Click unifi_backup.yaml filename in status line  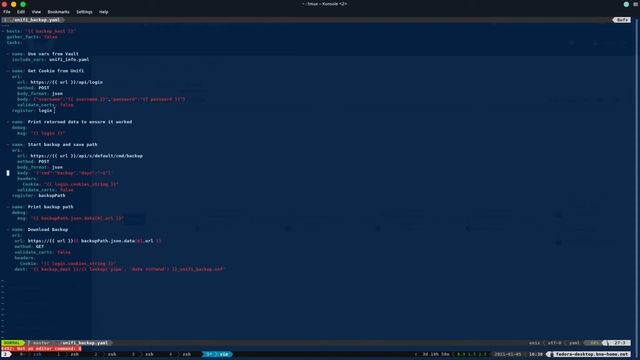click(85, 343)
